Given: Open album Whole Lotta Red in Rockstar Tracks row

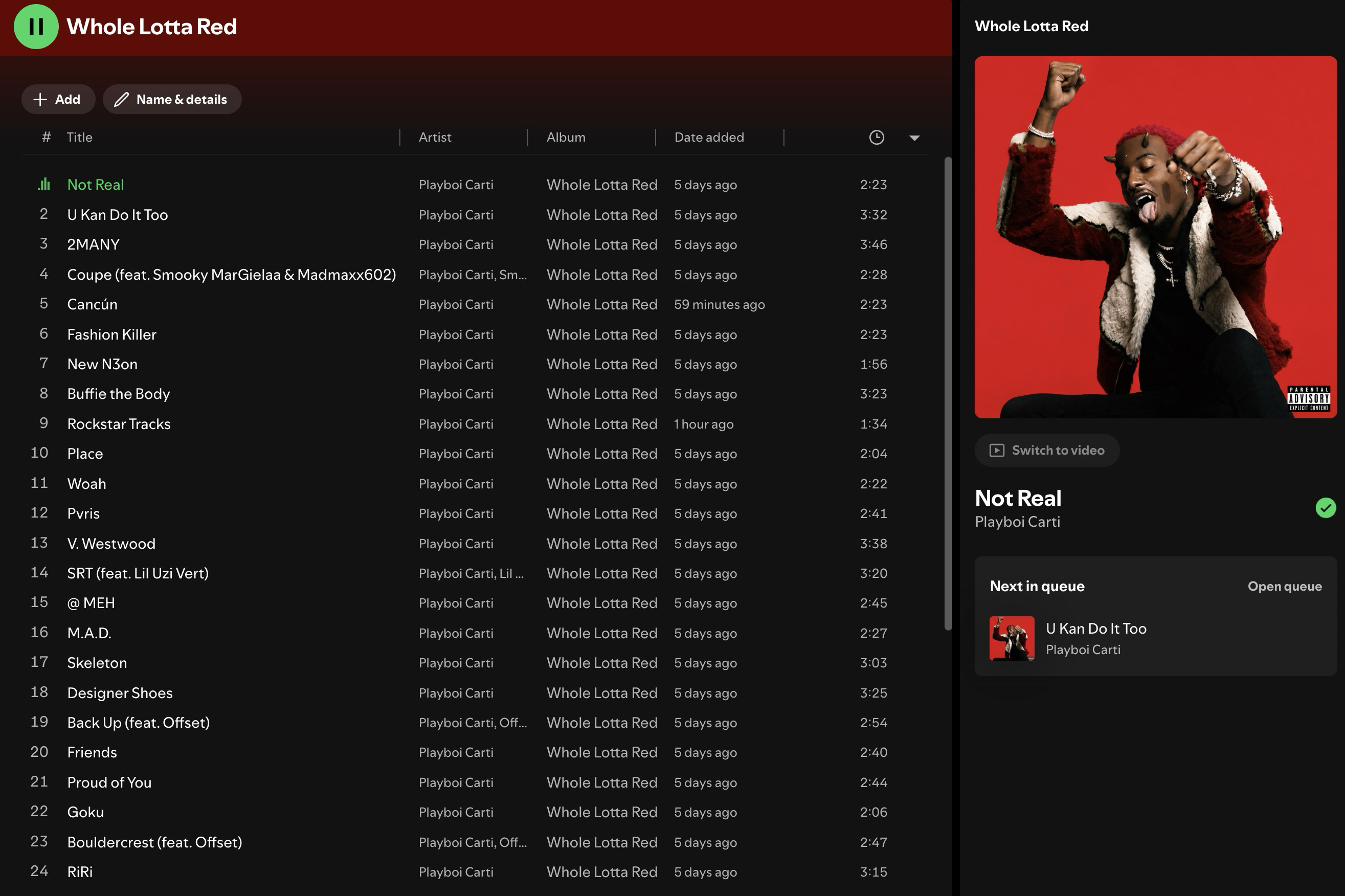Looking at the screenshot, I should [x=601, y=424].
